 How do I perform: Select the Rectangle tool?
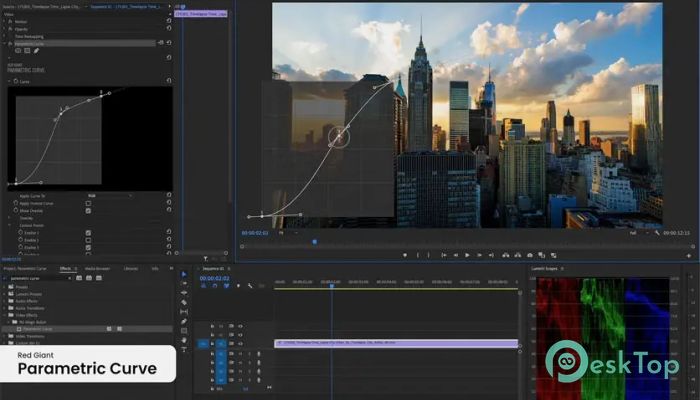coord(184,331)
